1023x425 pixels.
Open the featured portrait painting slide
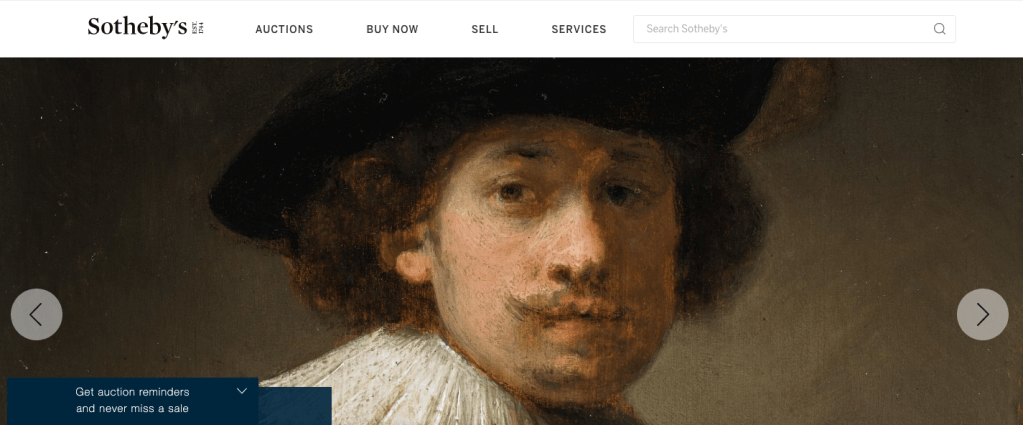tap(512, 241)
